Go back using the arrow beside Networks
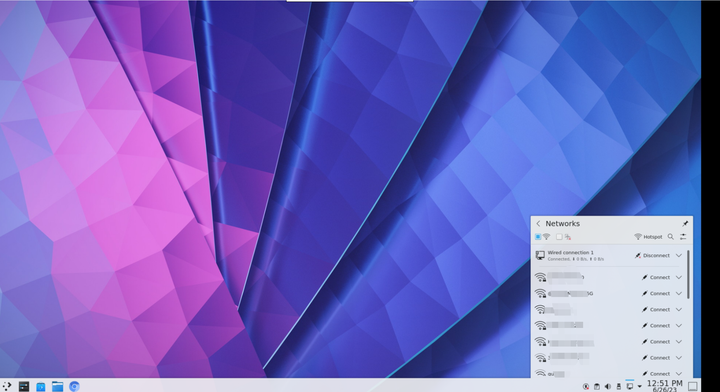This screenshot has width=720, height=392. (x=538, y=224)
